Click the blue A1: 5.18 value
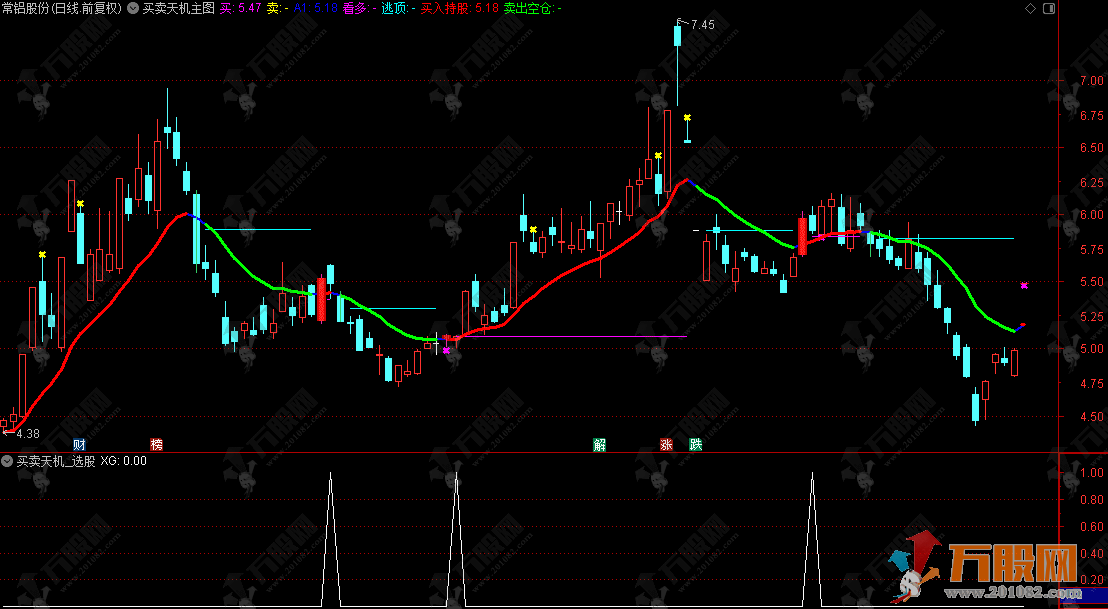The image size is (1108, 609). coord(315,8)
